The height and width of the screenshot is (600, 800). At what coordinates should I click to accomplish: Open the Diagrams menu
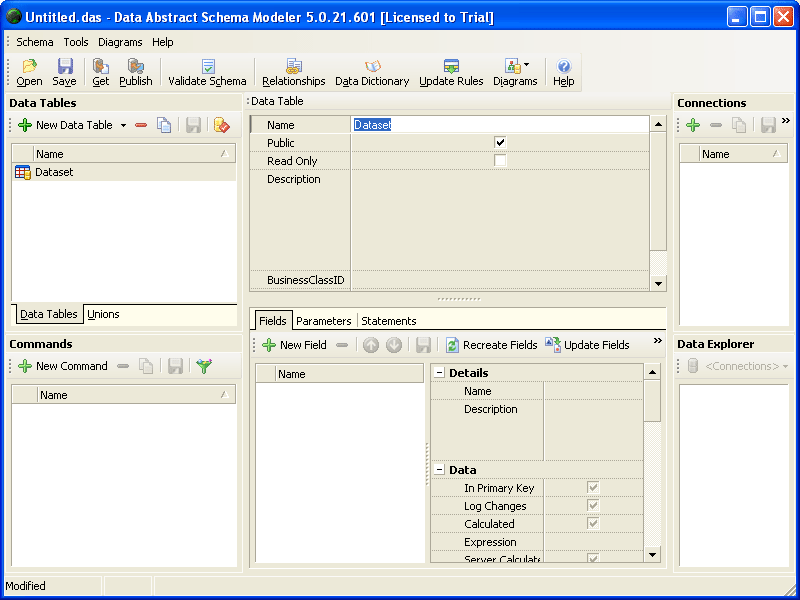[120, 42]
